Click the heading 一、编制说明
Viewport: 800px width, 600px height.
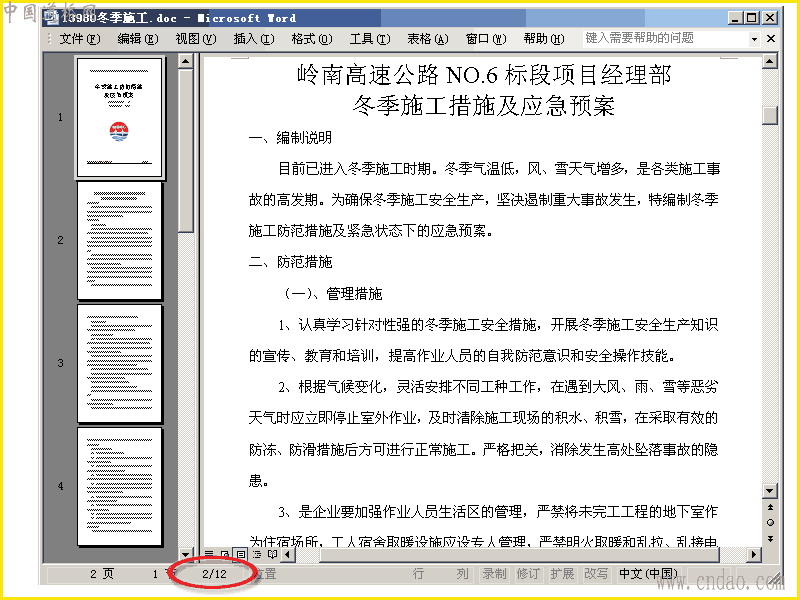click(x=290, y=138)
